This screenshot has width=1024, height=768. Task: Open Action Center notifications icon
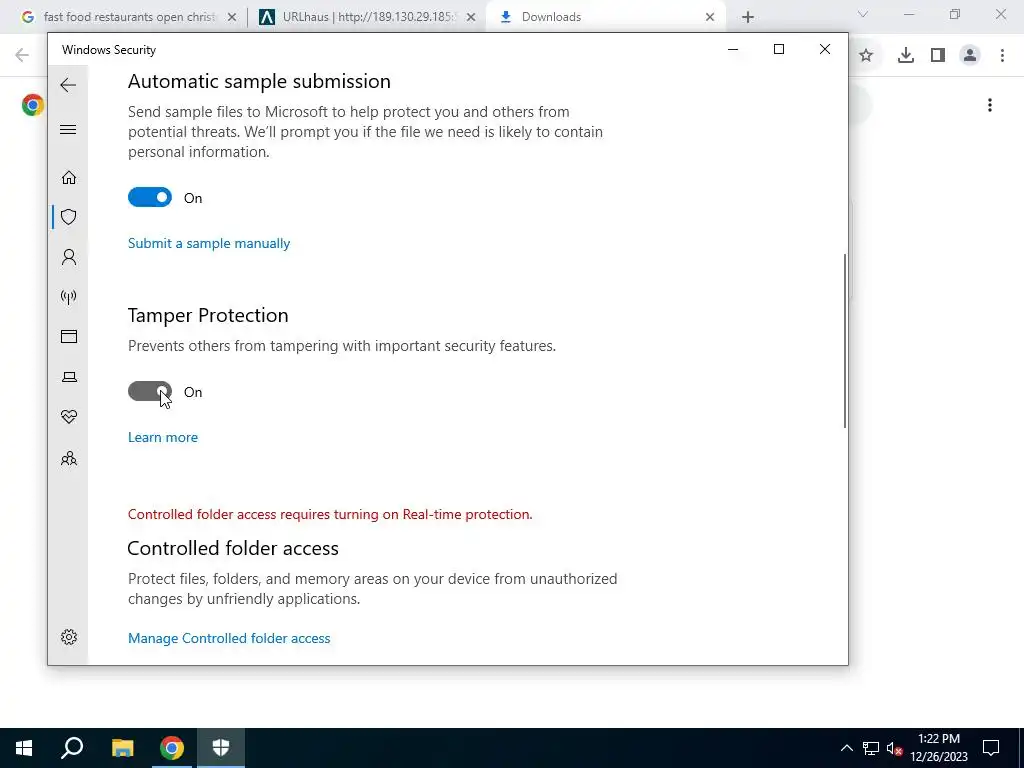(991, 748)
